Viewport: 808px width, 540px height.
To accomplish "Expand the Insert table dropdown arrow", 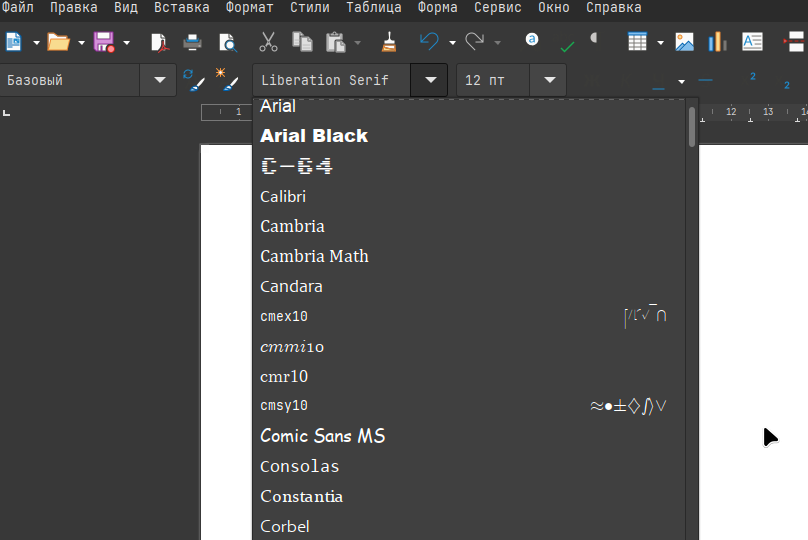I will [x=660, y=43].
